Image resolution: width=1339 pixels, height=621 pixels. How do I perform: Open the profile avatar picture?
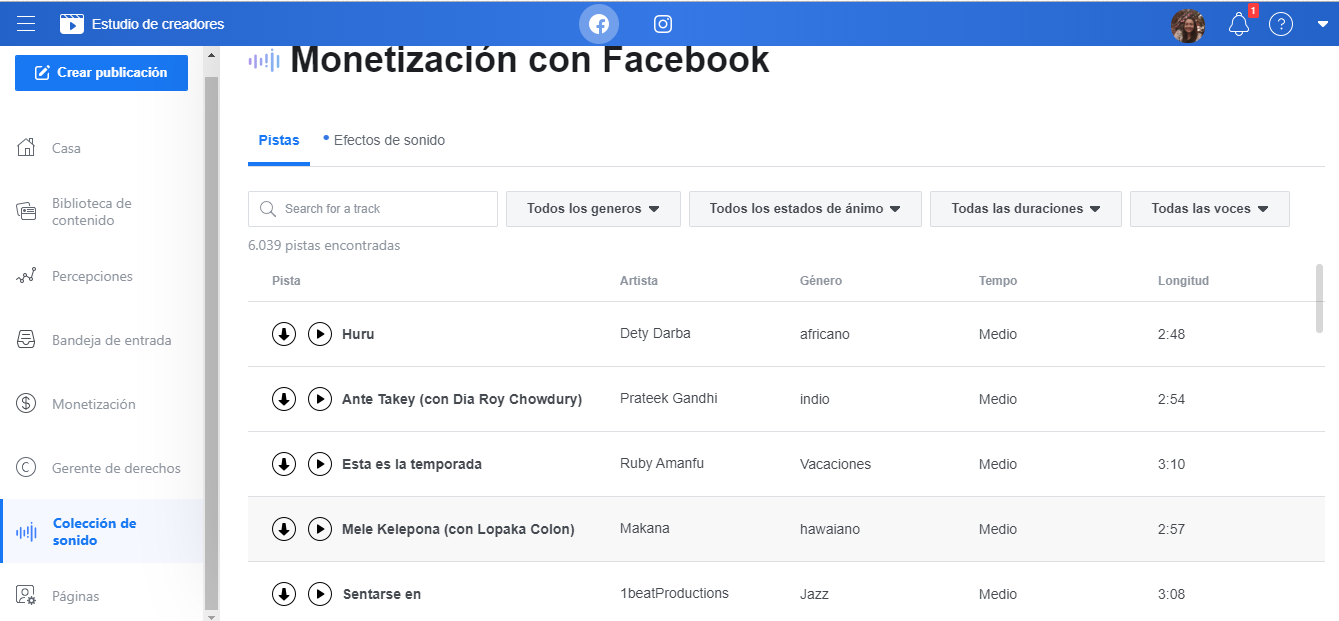click(1188, 25)
